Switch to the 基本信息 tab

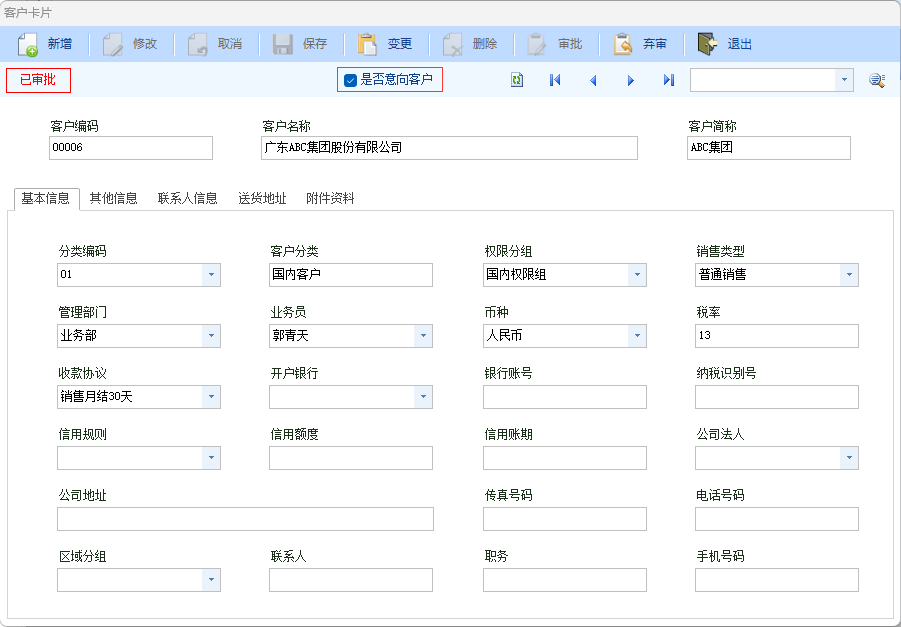46,199
